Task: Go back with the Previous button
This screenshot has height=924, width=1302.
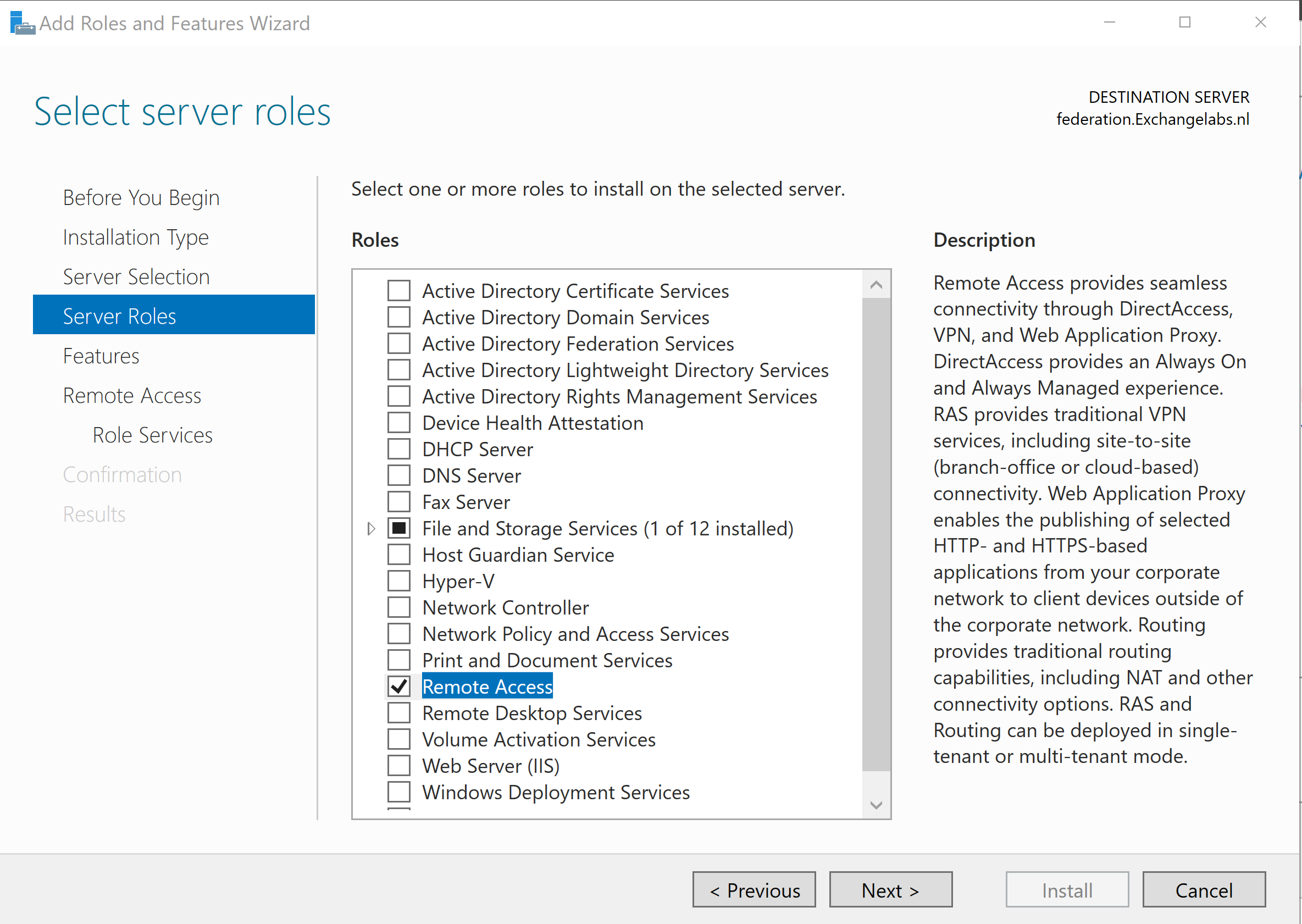Action: 754,890
